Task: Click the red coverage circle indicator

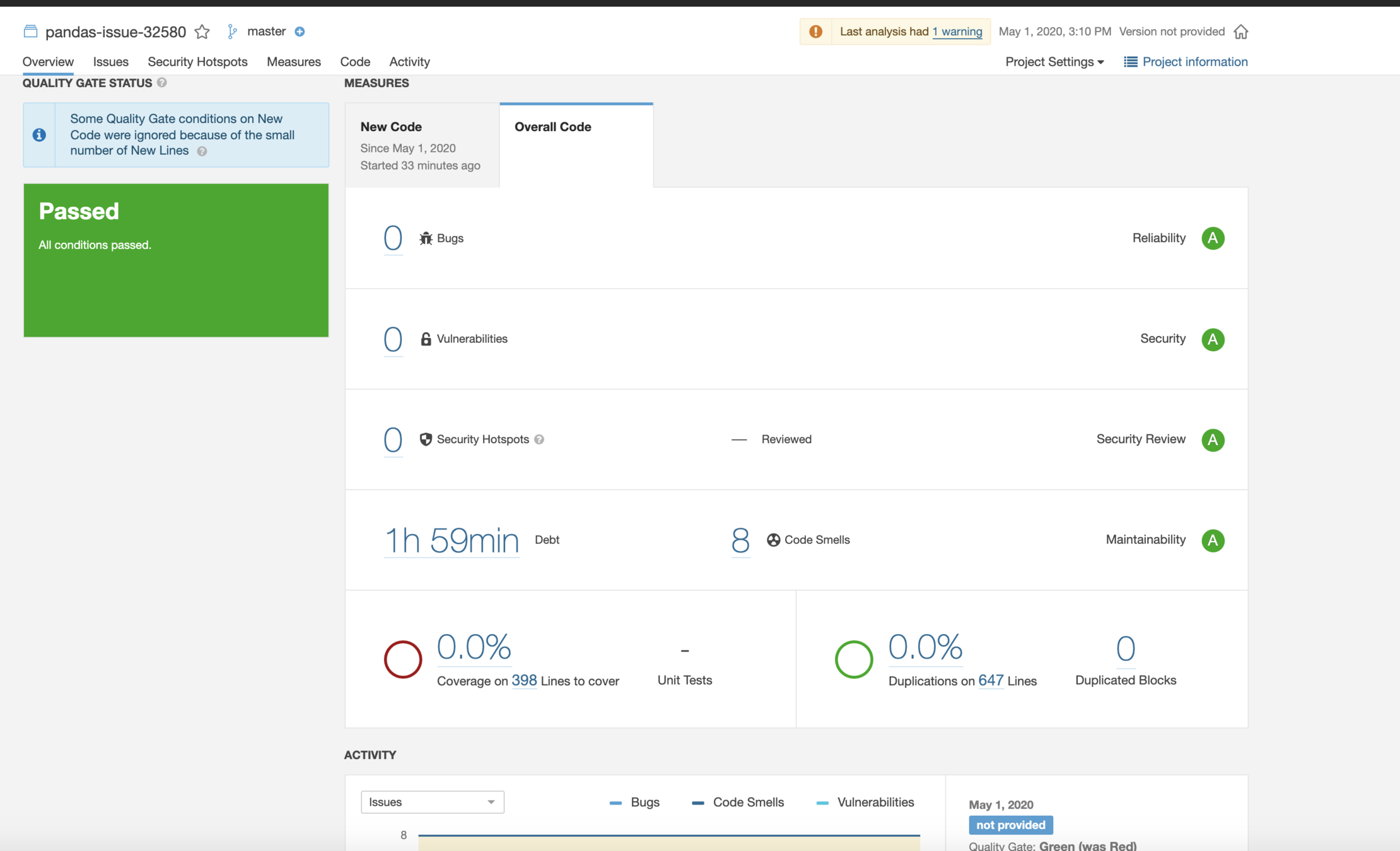Action: [x=402, y=659]
